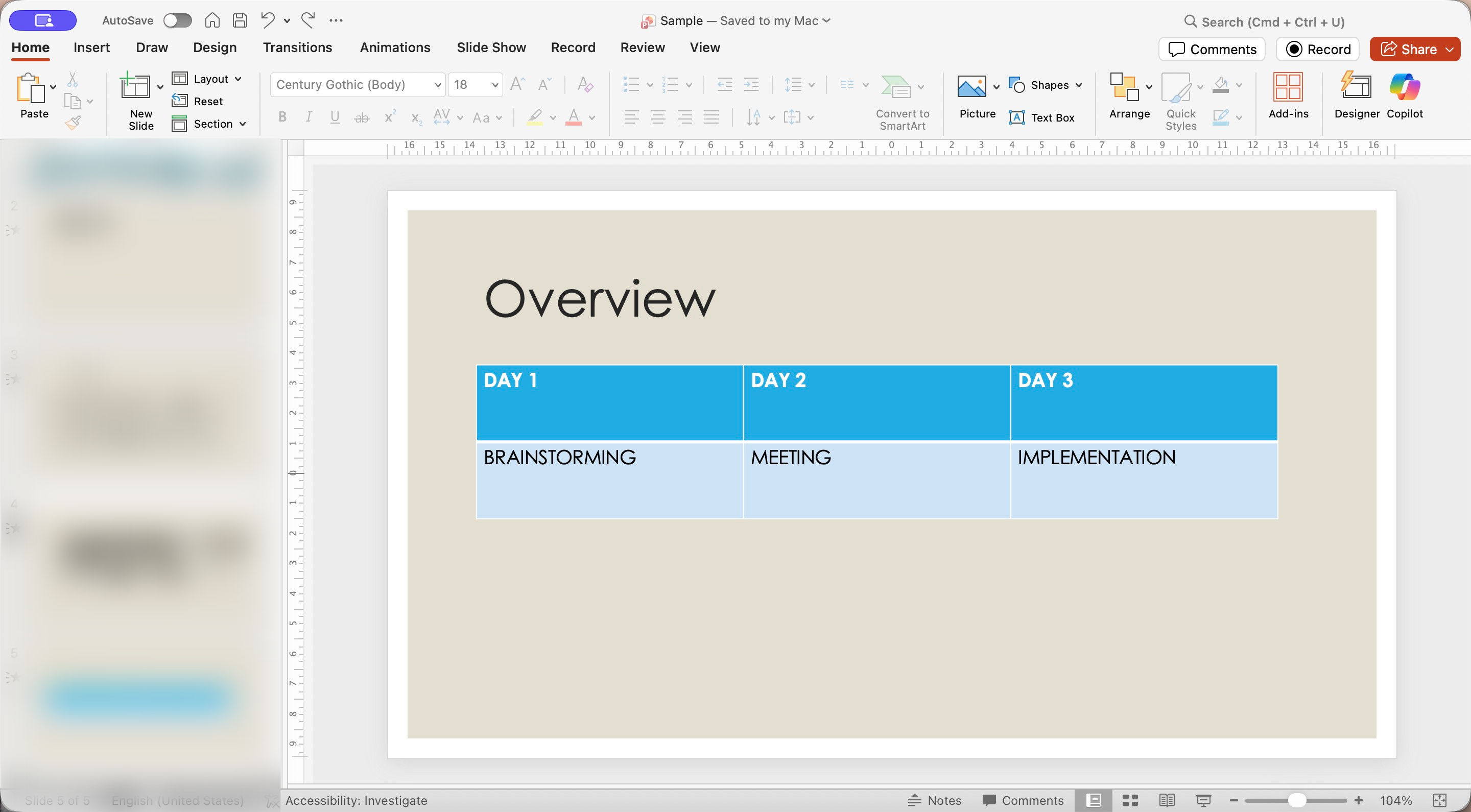
Task: Click the zoom slider handle
Action: coord(1297,801)
